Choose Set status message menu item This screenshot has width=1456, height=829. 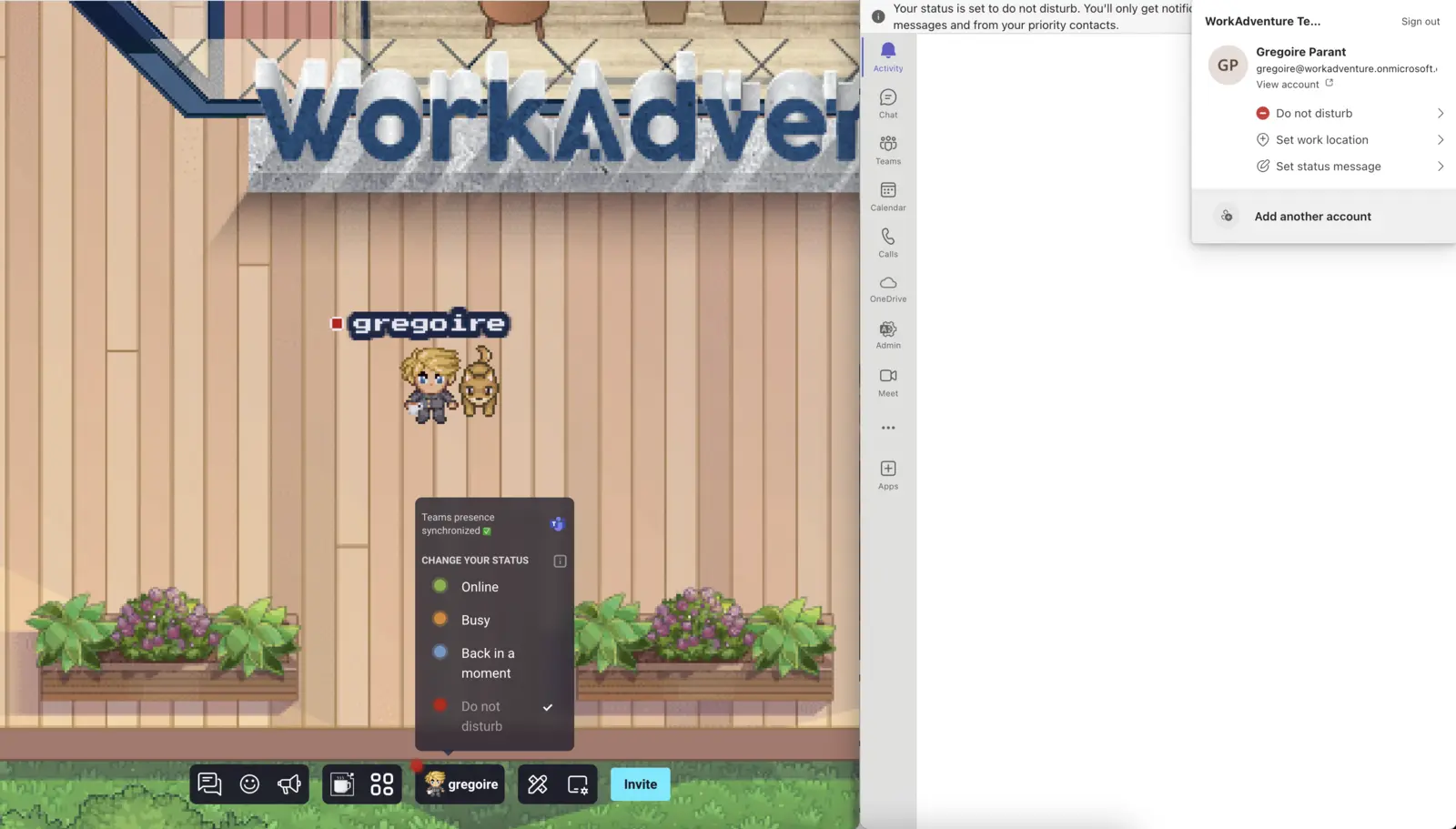tap(1329, 167)
